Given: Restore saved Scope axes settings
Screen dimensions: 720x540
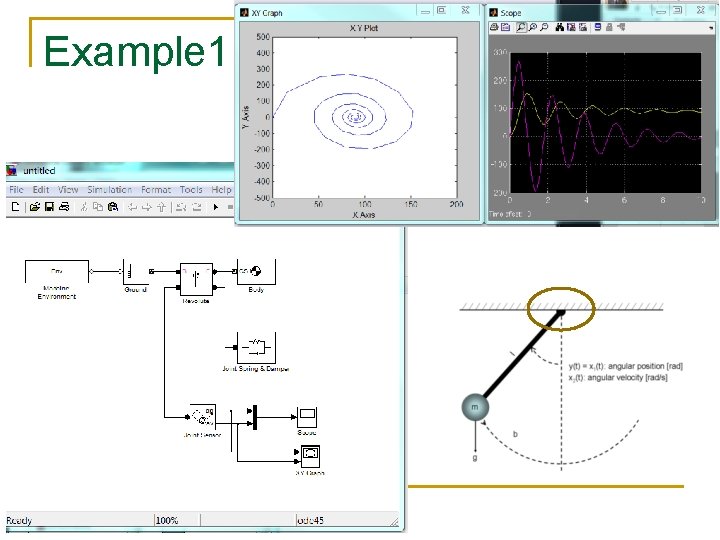Looking at the screenshot, I should point(583,27).
